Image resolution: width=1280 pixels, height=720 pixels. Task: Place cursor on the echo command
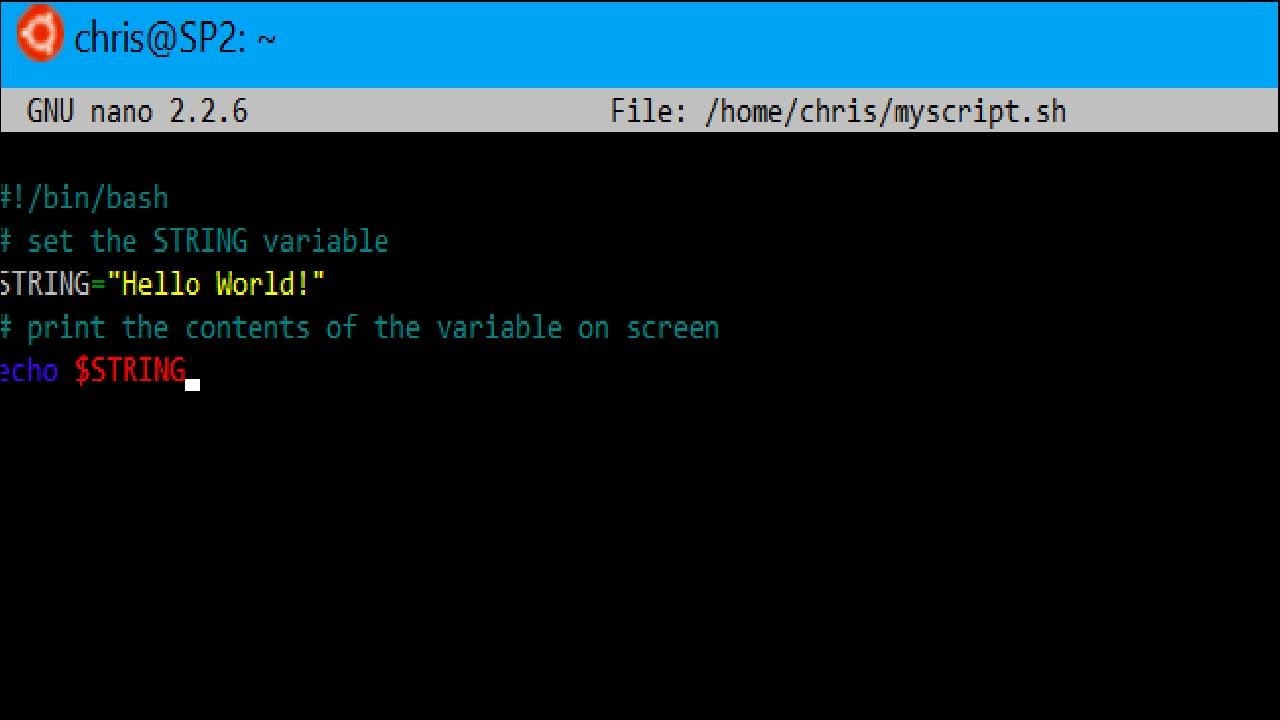click(29, 370)
